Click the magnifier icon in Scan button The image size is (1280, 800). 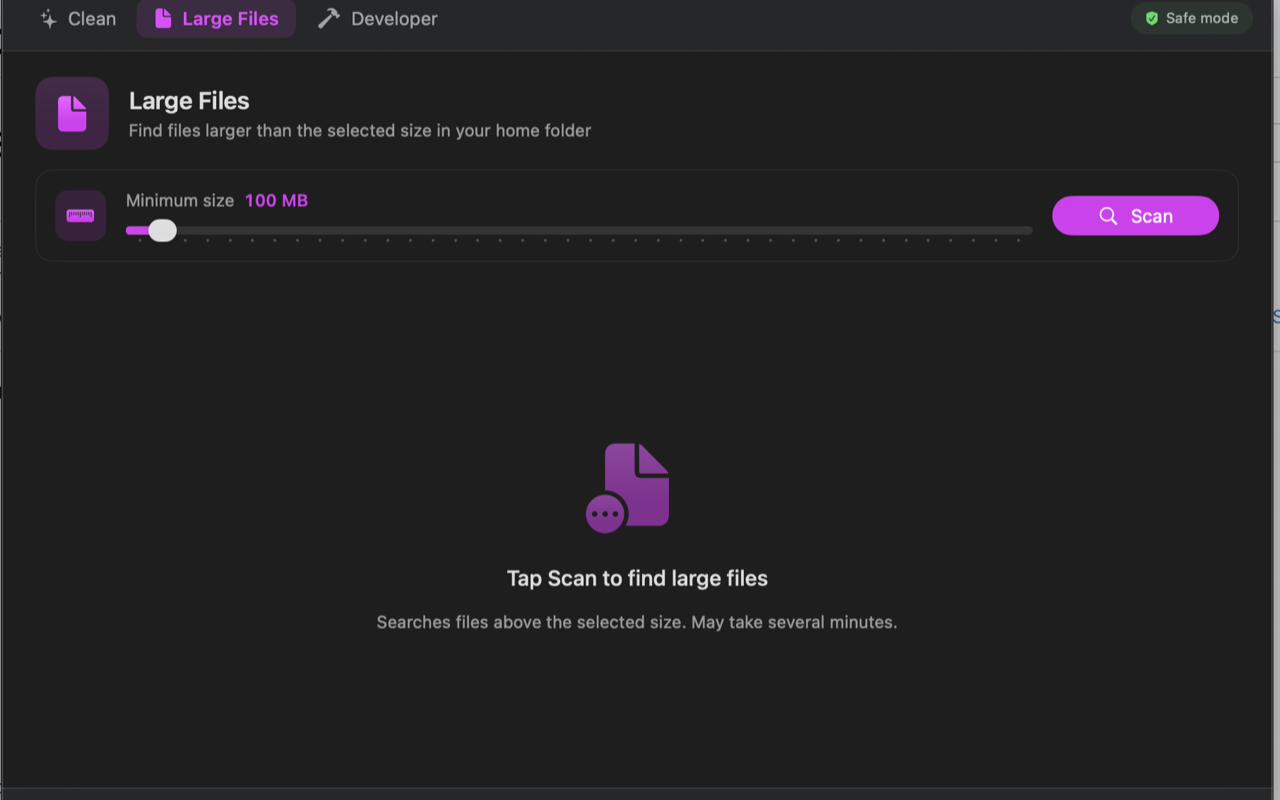click(x=1108, y=216)
